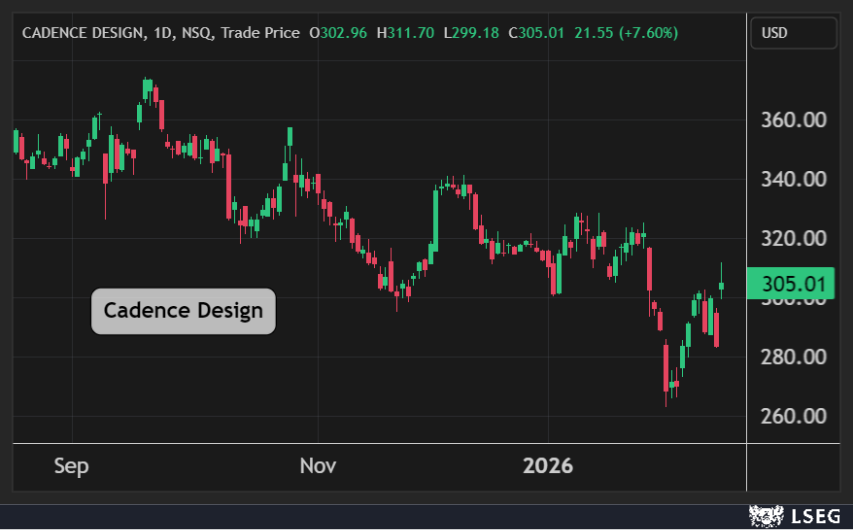
Task: Click the Cadence Design label box
Action: click(183, 311)
